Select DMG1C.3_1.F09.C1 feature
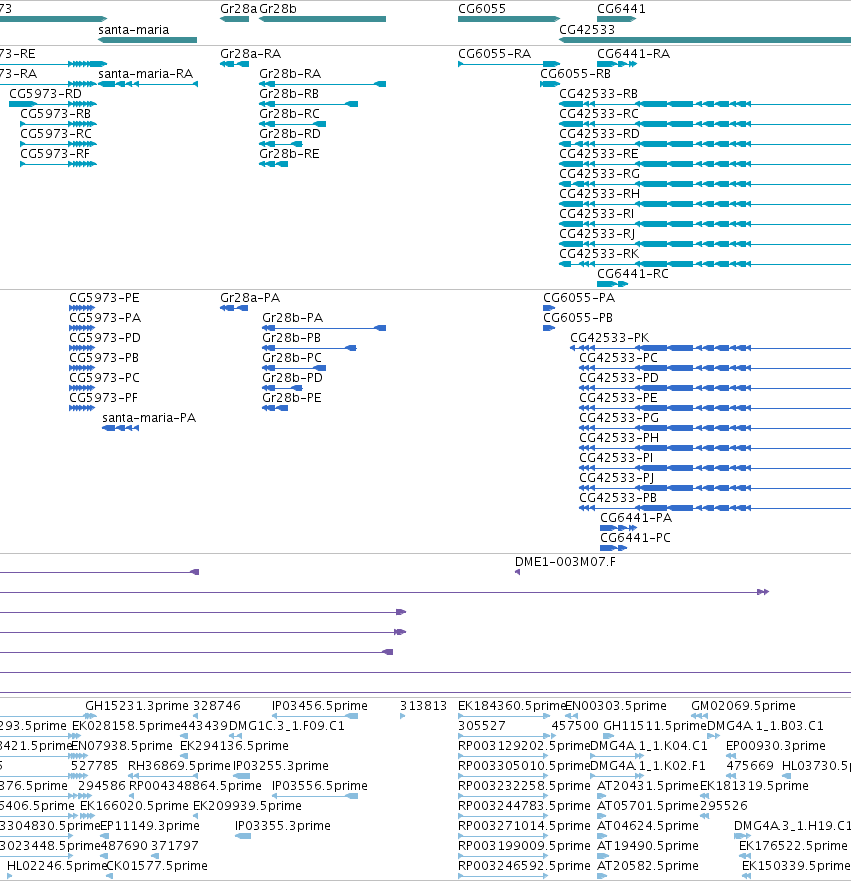The height and width of the screenshot is (881, 851). (235, 735)
